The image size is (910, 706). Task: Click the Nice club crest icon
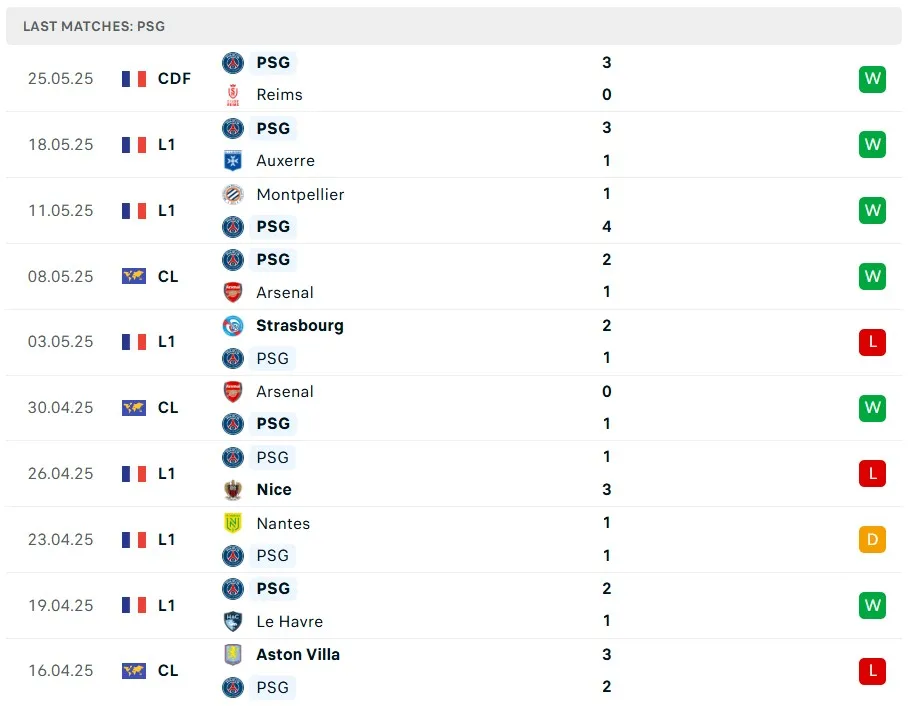point(233,489)
